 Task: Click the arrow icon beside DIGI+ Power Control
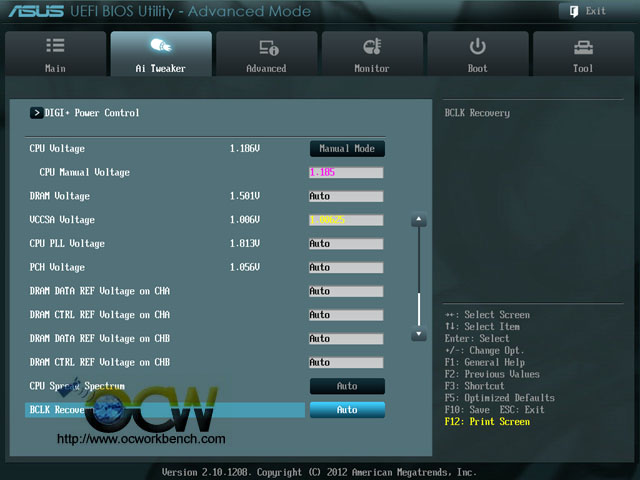point(36,113)
